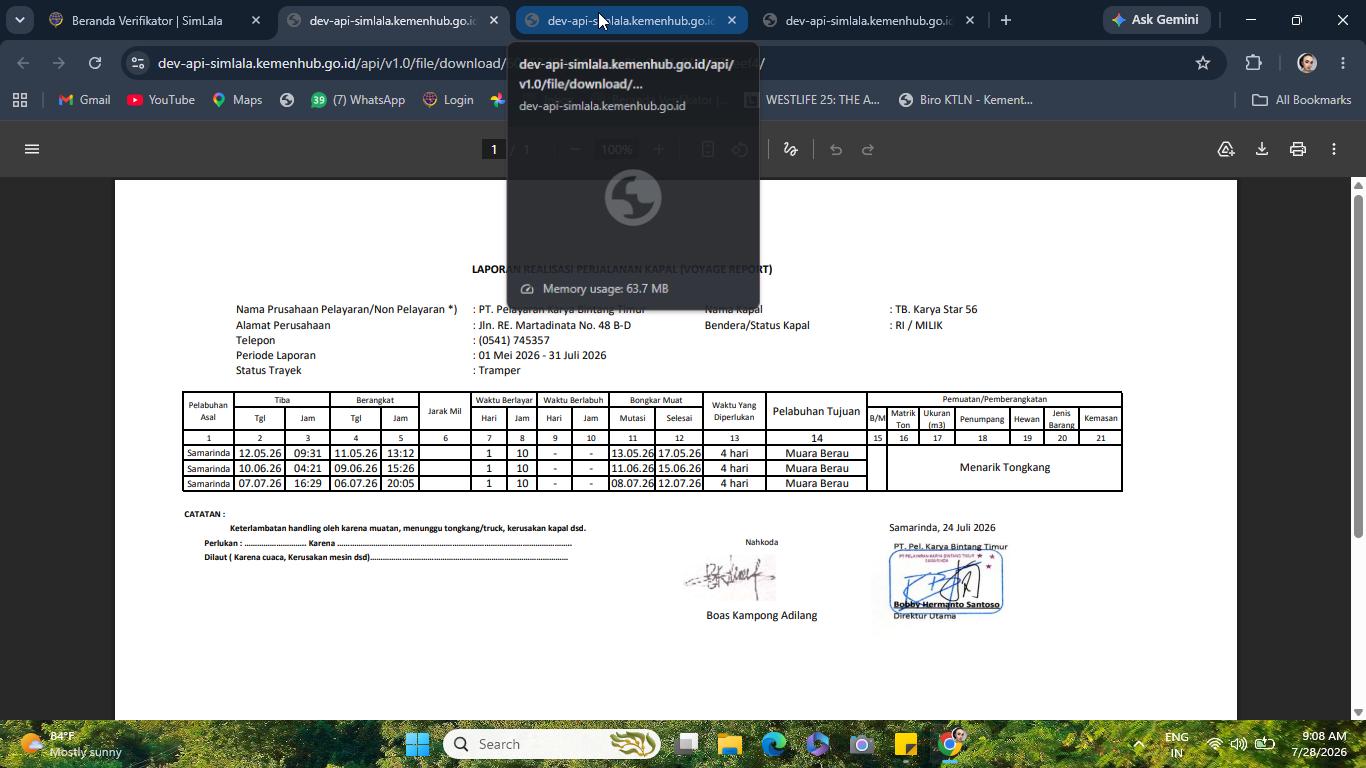
Task: Bookmark this page with the star
Action: pos(1203,63)
